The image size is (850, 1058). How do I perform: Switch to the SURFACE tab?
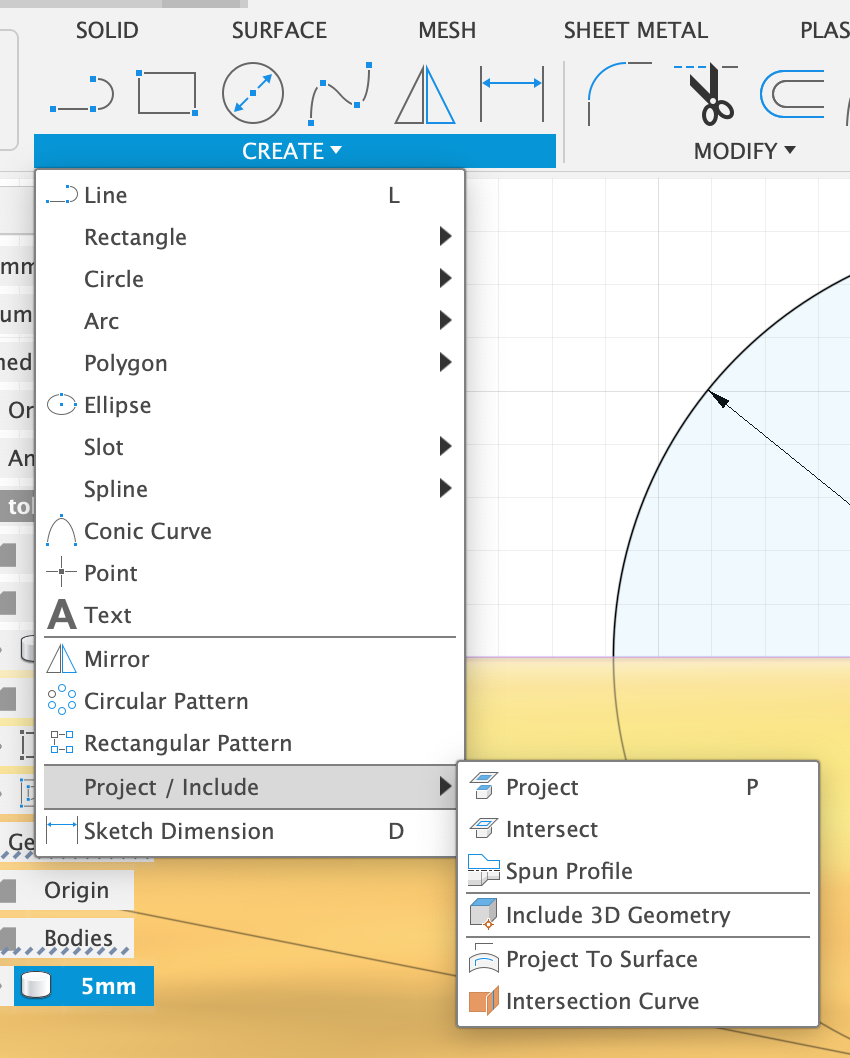279,31
